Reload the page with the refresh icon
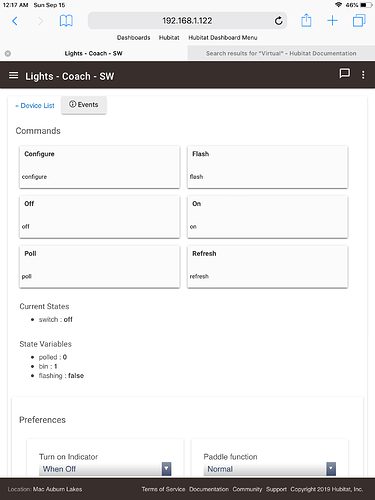 [x=278, y=21]
